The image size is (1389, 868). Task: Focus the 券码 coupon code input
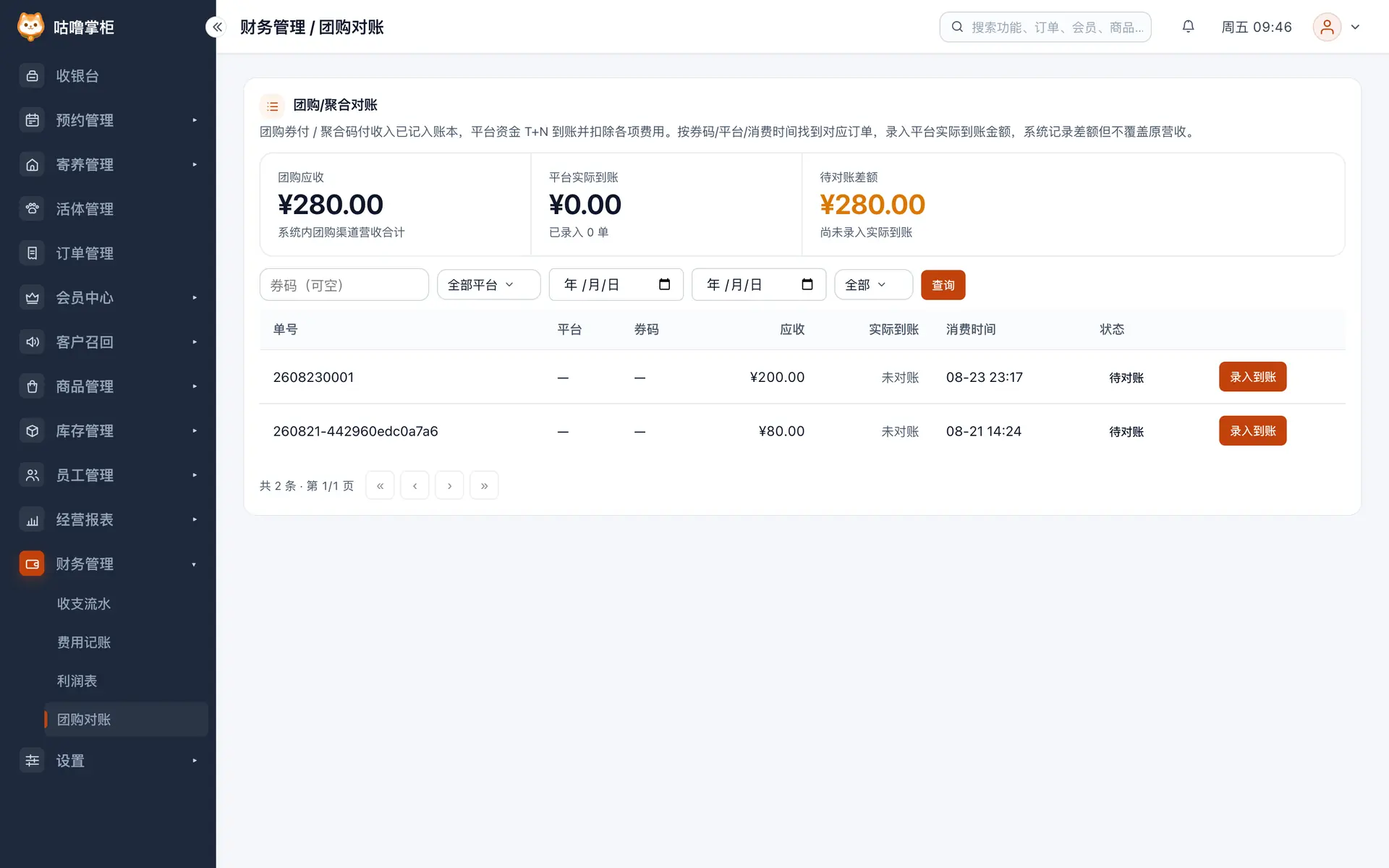pyautogui.click(x=344, y=284)
